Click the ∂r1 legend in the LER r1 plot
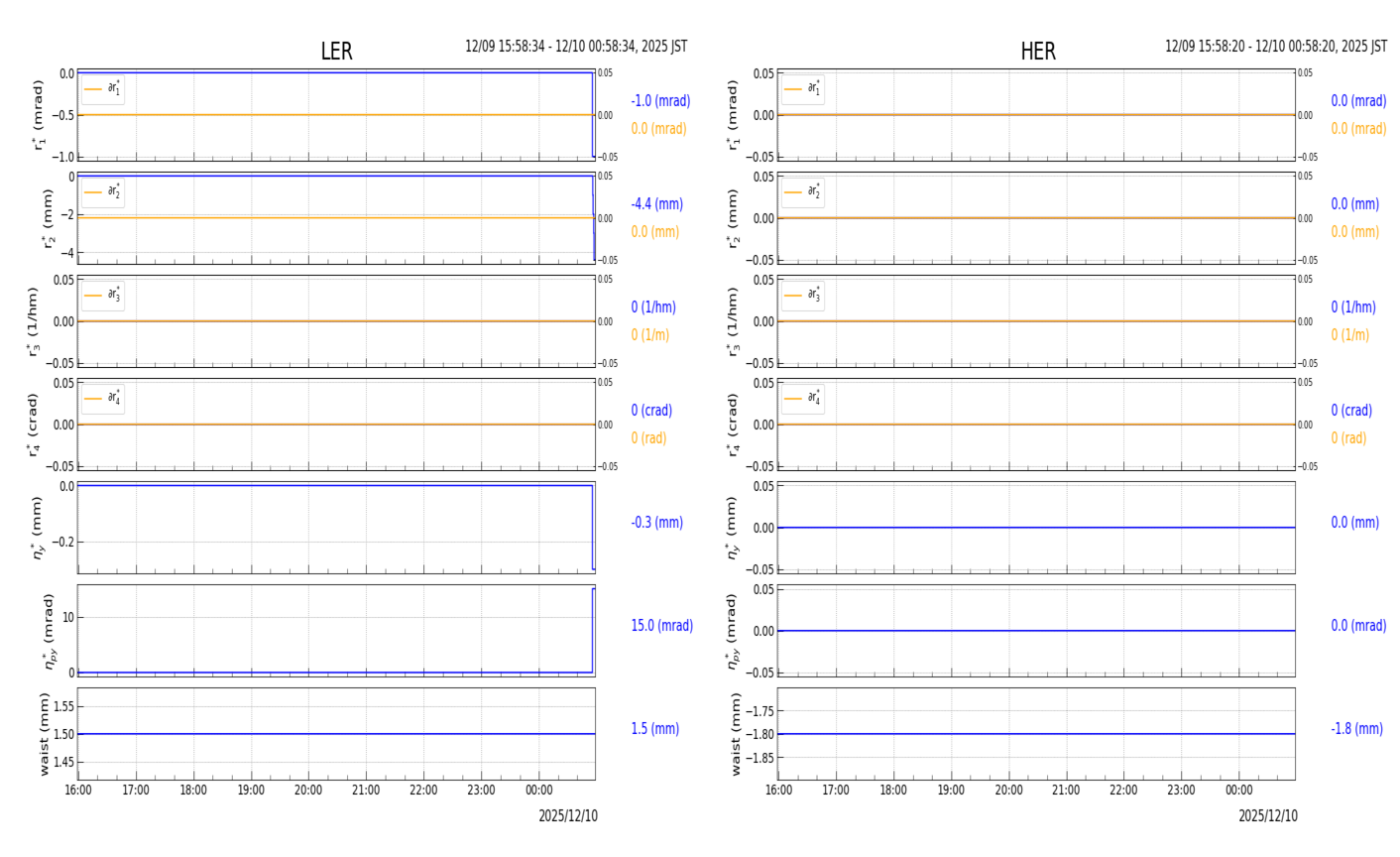 pos(103,89)
